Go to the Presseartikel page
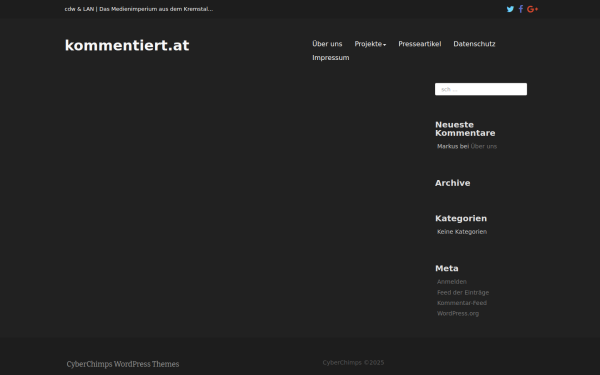 [420, 44]
